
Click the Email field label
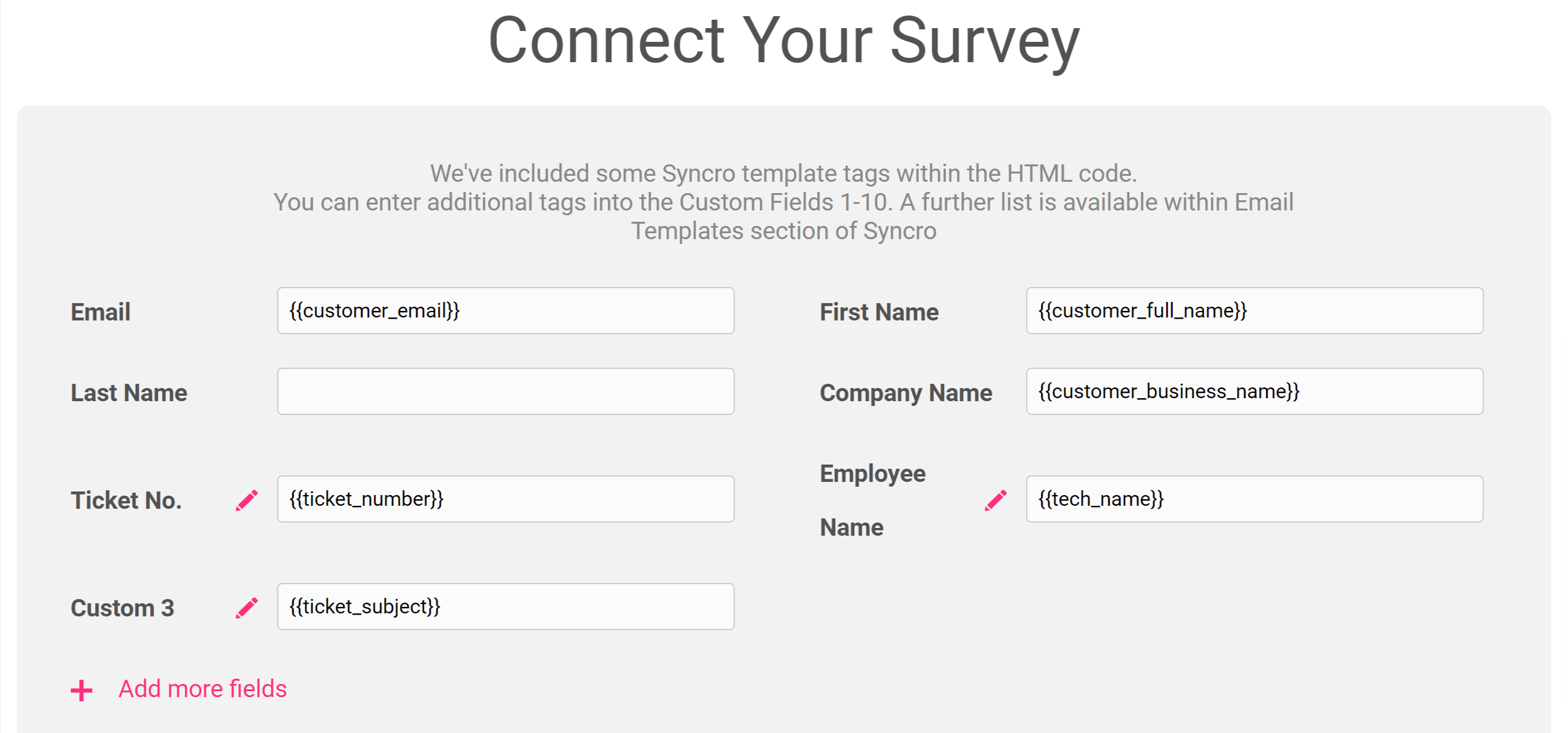[x=101, y=312]
